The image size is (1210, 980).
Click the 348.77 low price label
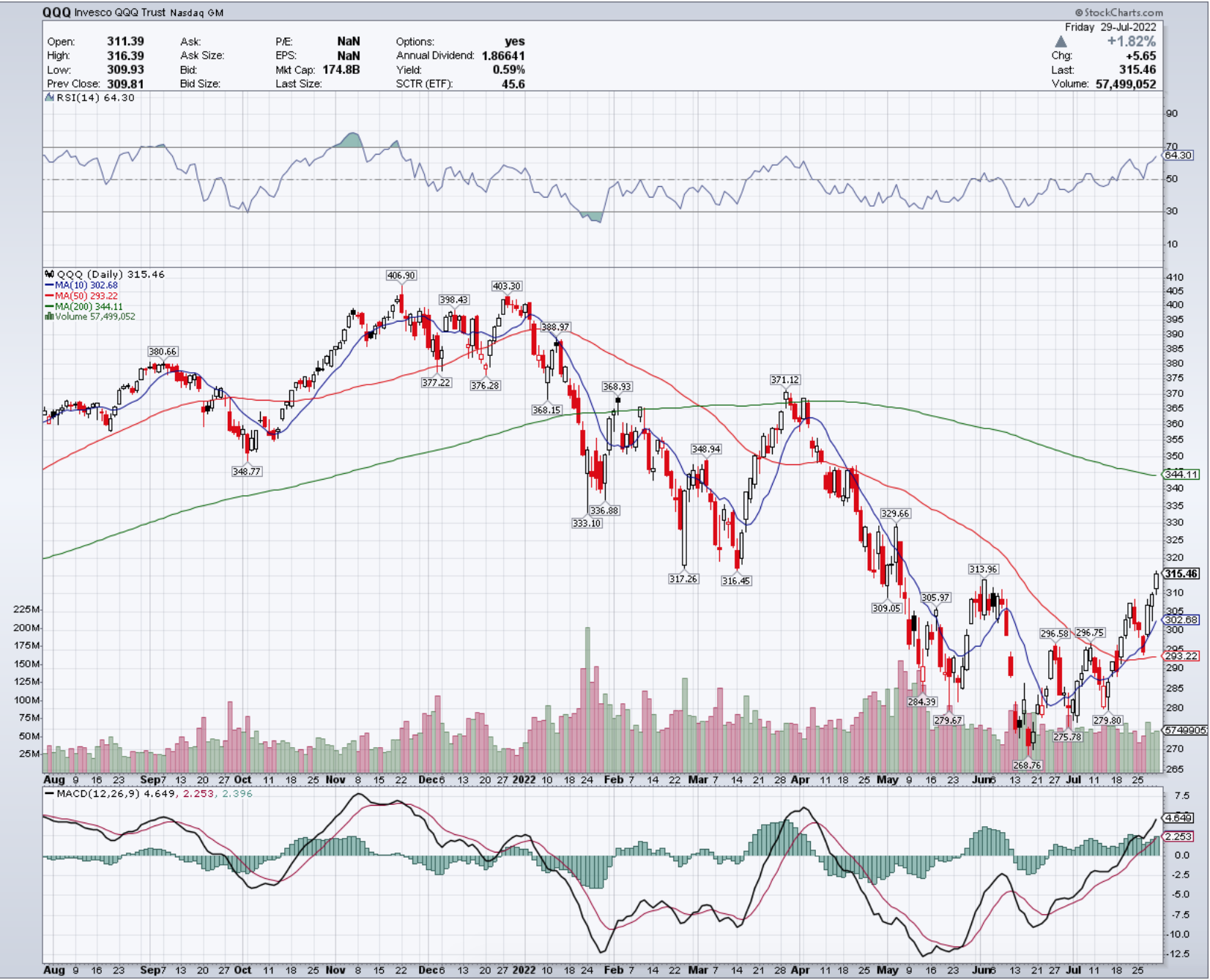(x=246, y=471)
